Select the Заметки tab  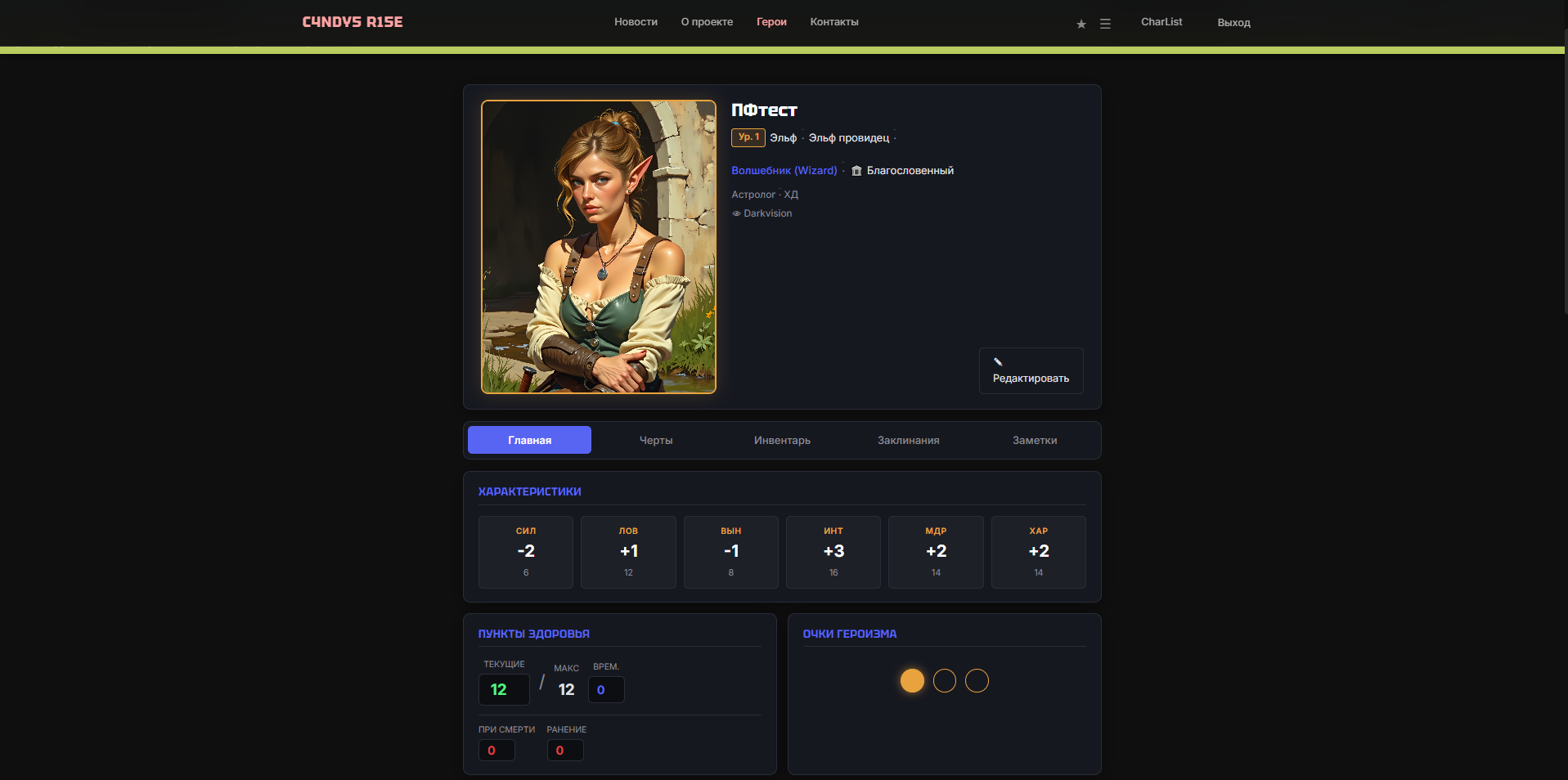coord(1035,440)
